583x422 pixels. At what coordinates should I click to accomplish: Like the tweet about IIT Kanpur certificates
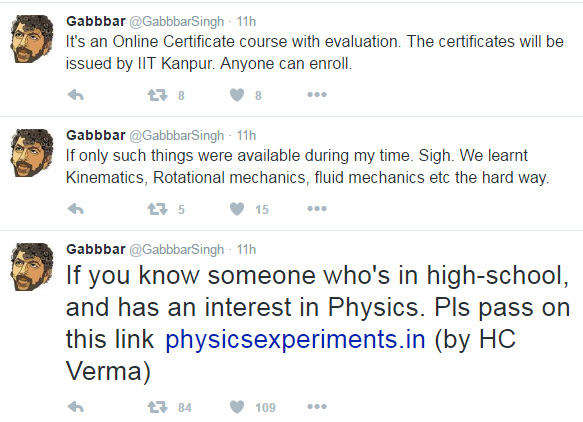[237, 95]
